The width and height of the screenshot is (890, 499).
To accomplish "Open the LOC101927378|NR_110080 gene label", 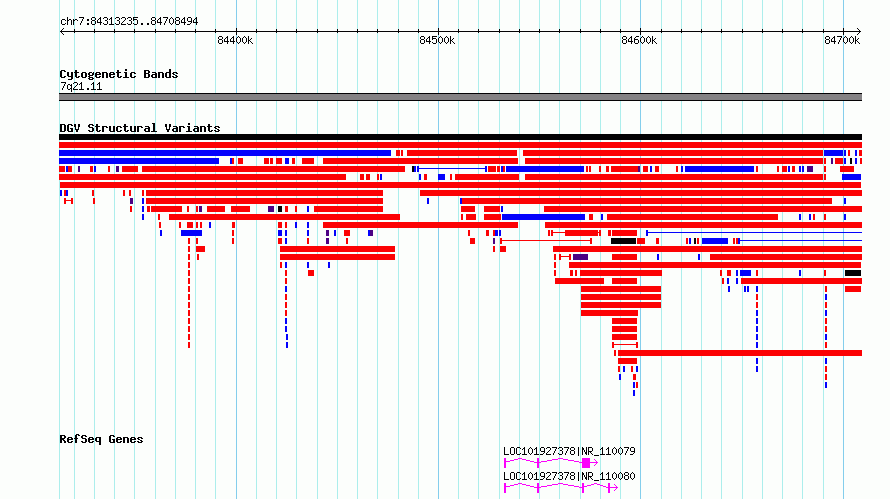I will point(569,476).
